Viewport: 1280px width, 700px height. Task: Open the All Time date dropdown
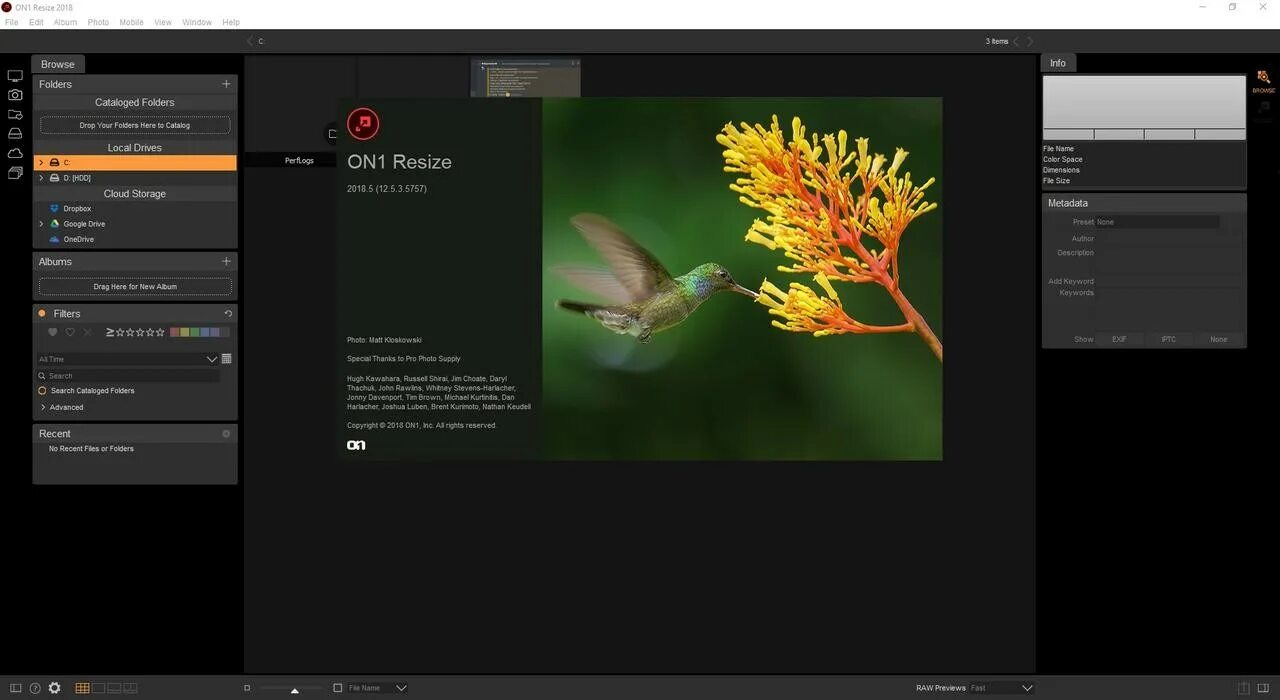click(x=127, y=359)
